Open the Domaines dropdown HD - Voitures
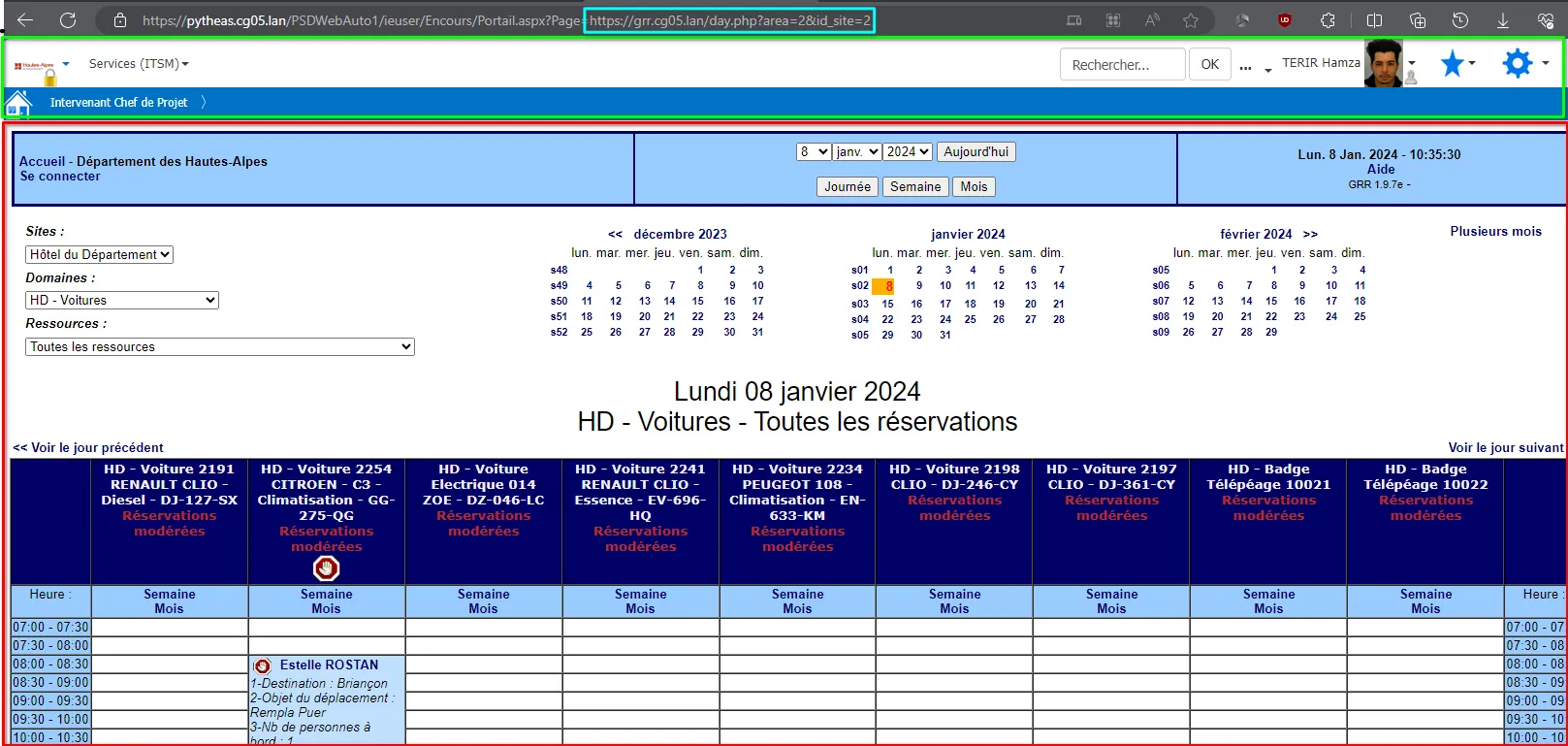 [x=122, y=301]
